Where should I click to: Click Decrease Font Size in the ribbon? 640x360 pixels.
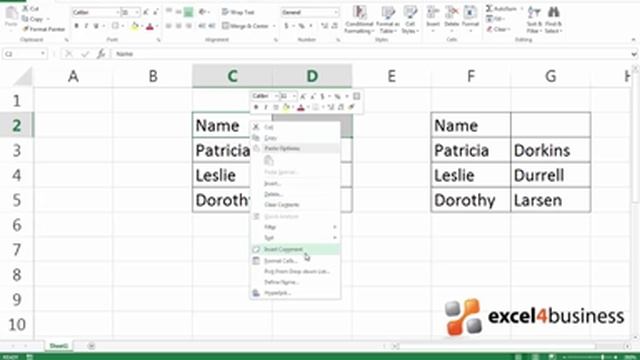(156, 12)
